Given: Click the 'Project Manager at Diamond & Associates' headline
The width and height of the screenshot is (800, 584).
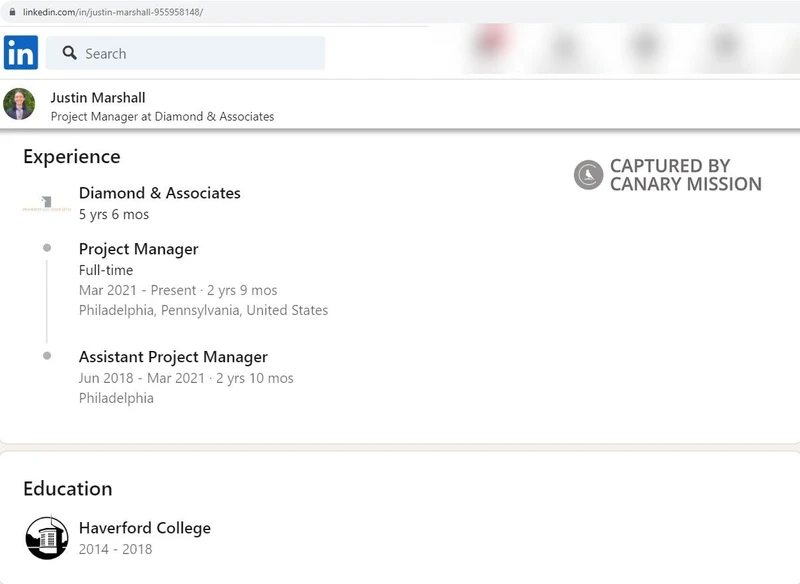Looking at the screenshot, I should 162,116.
